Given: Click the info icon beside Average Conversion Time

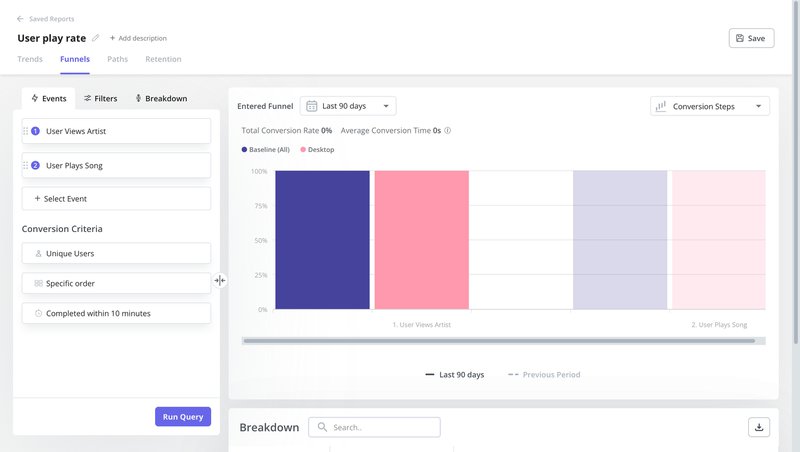Looking at the screenshot, I should (448, 130).
